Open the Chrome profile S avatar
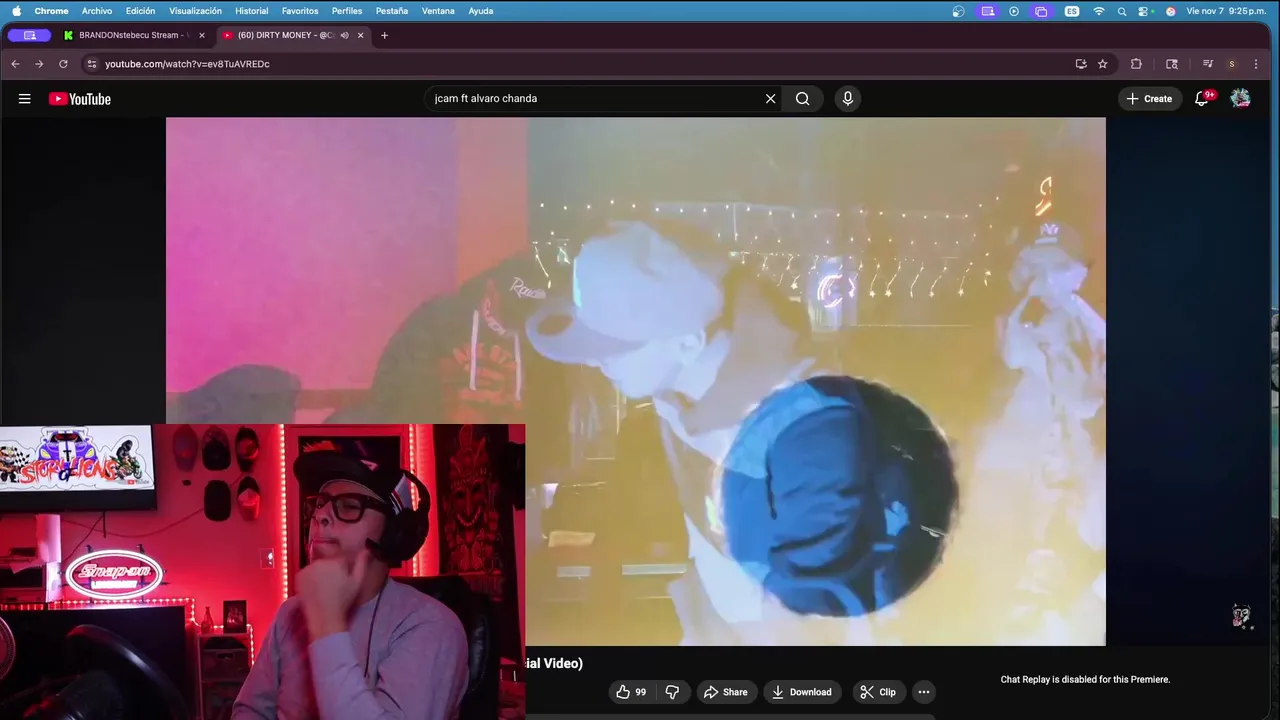 [x=1232, y=64]
